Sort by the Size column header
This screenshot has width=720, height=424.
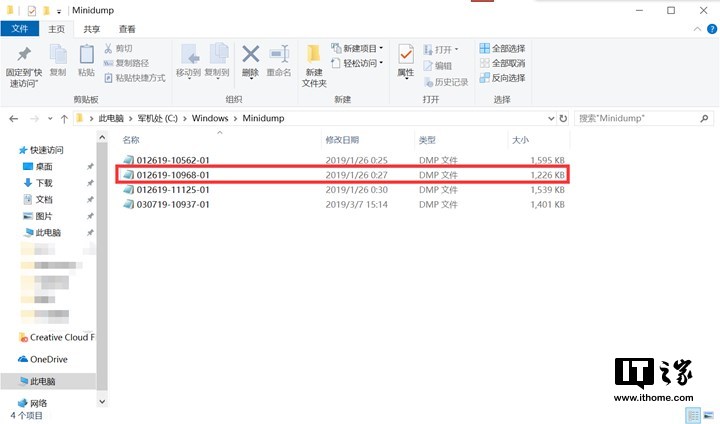click(x=520, y=139)
